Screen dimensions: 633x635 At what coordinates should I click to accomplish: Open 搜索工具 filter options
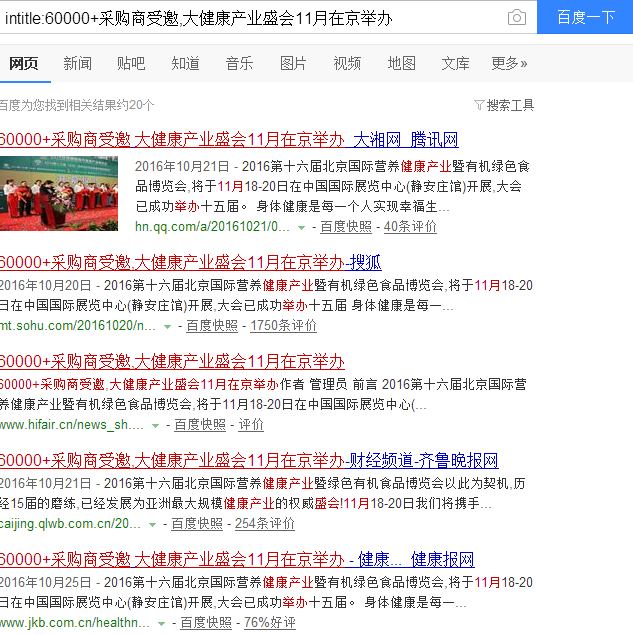click(510, 105)
